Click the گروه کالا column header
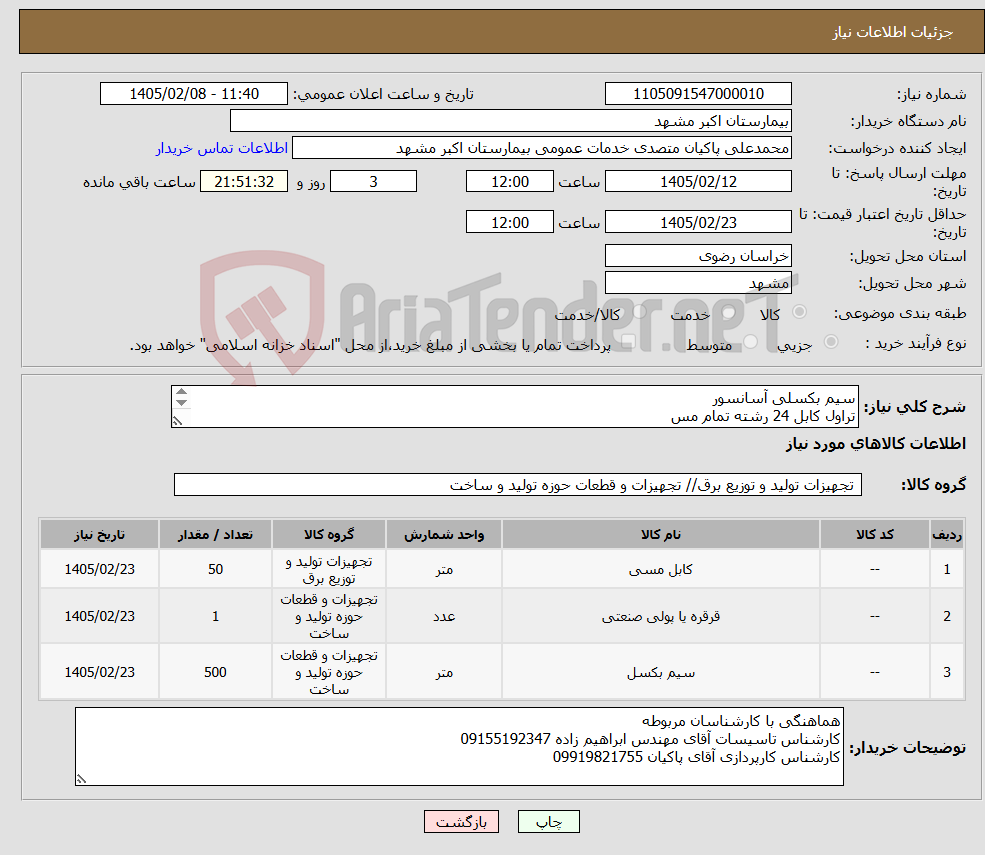 (x=329, y=535)
